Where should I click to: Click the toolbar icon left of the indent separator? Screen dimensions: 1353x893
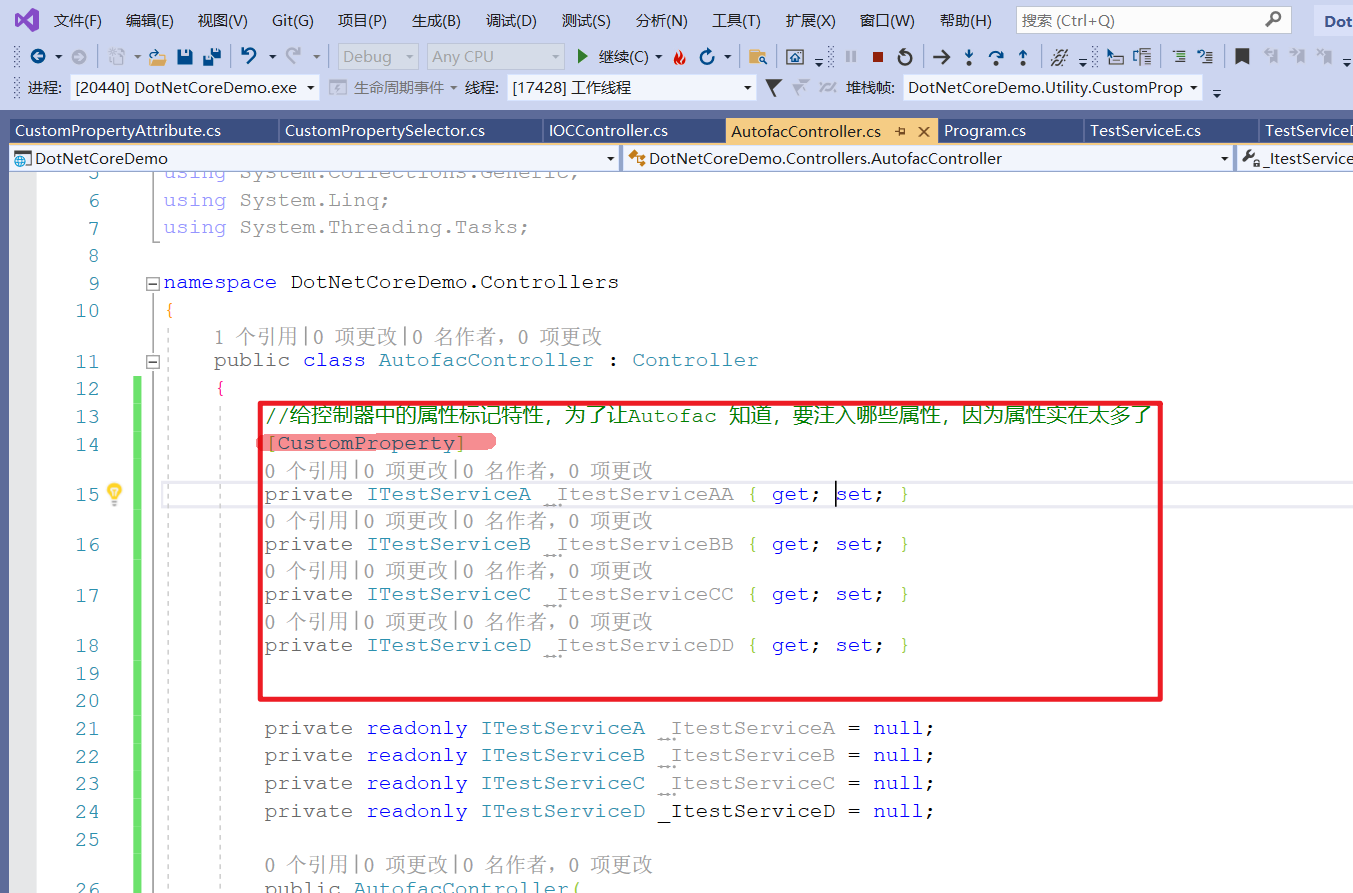(x=1142, y=57)
